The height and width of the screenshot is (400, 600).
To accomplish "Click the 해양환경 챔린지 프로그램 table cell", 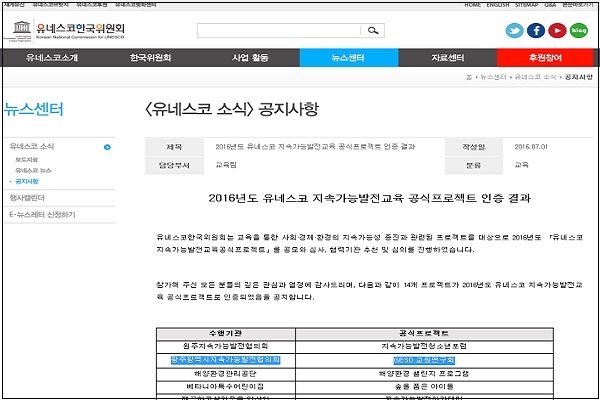I will tap(424, 374).
